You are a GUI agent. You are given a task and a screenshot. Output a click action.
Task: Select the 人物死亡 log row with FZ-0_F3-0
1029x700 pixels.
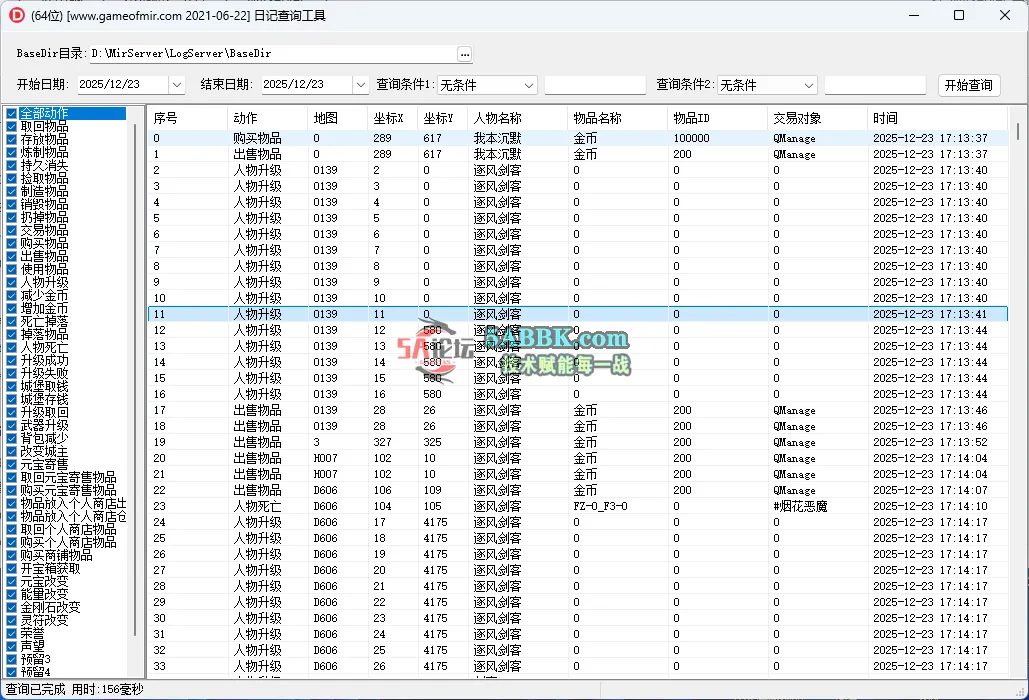click(x=500, y=506)
